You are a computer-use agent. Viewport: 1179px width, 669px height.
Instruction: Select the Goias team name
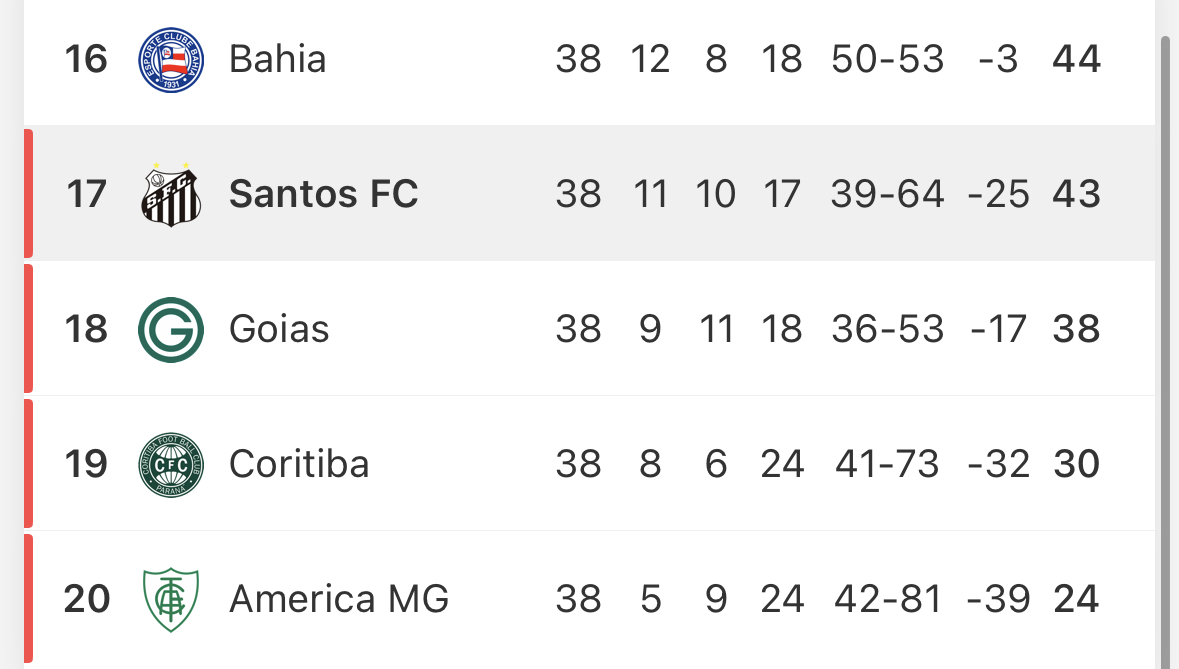(x=279, y=329)
